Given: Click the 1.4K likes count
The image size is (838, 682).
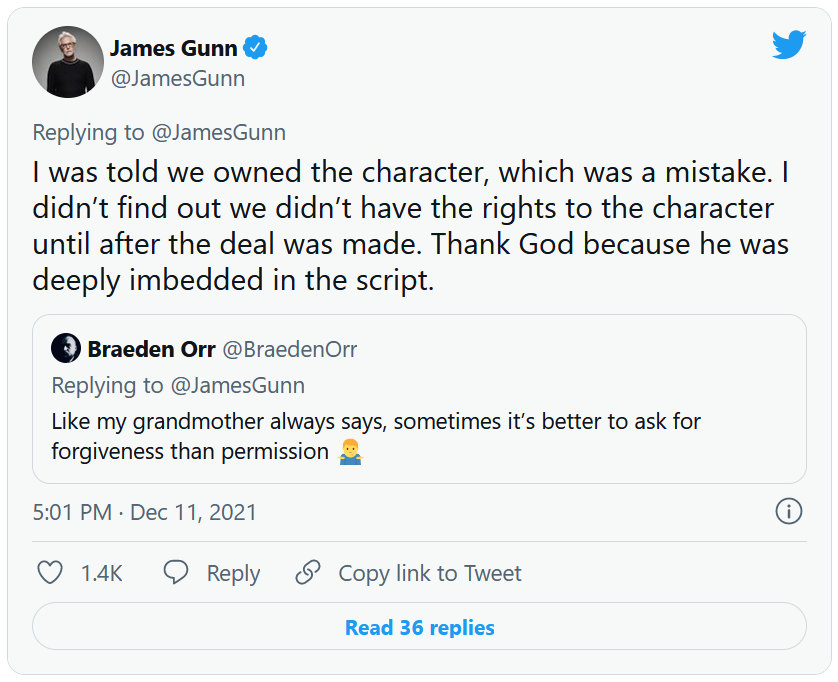Looking at the screenshot, I should pos(101,573).
